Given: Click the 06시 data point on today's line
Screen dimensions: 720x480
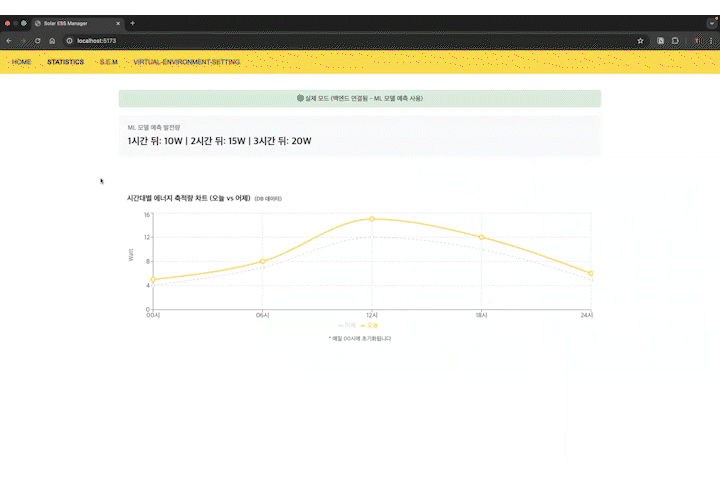Looking at the screenshot, I should [x=263, y=261].
